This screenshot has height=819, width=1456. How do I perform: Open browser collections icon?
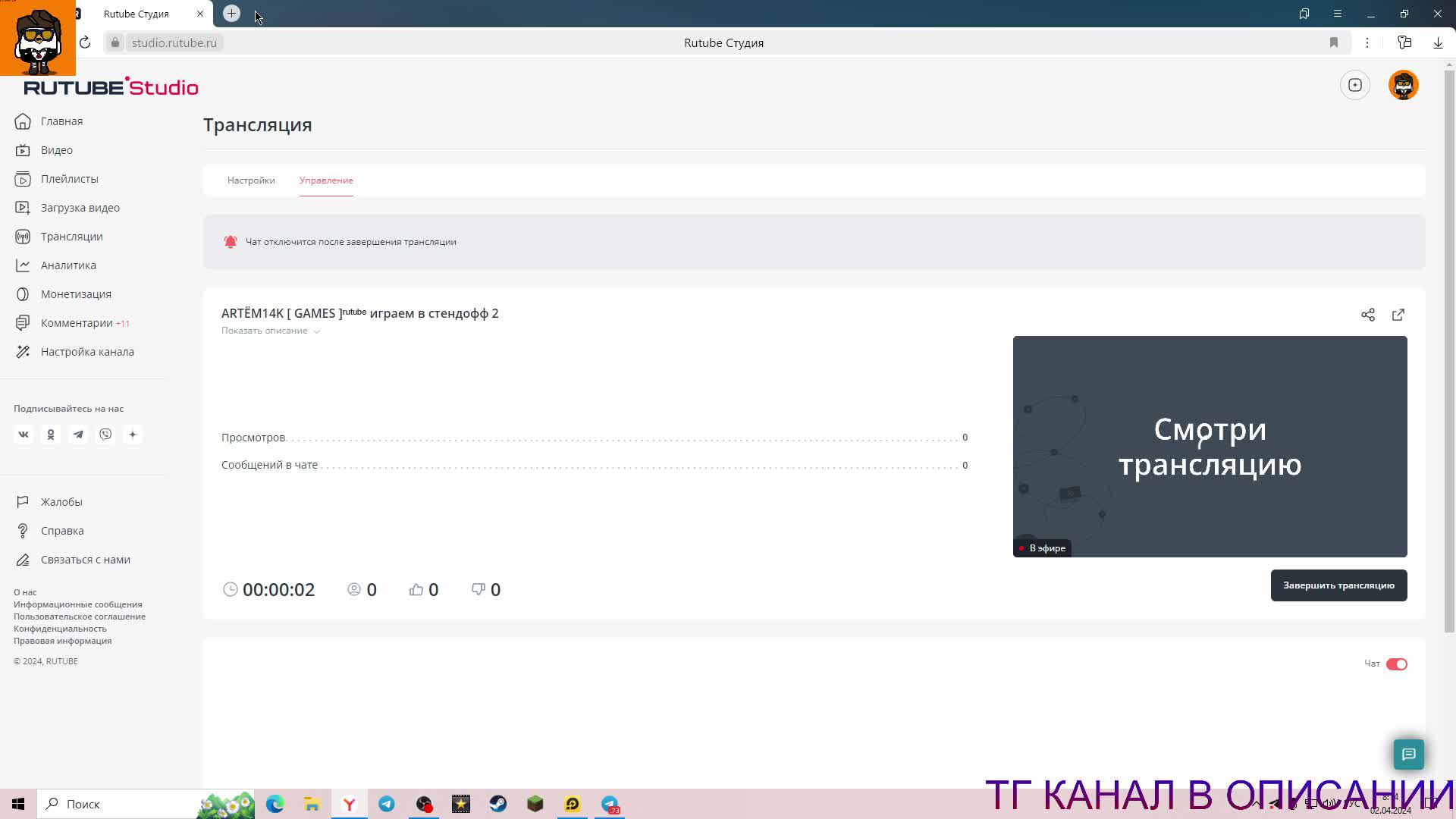1404,42
